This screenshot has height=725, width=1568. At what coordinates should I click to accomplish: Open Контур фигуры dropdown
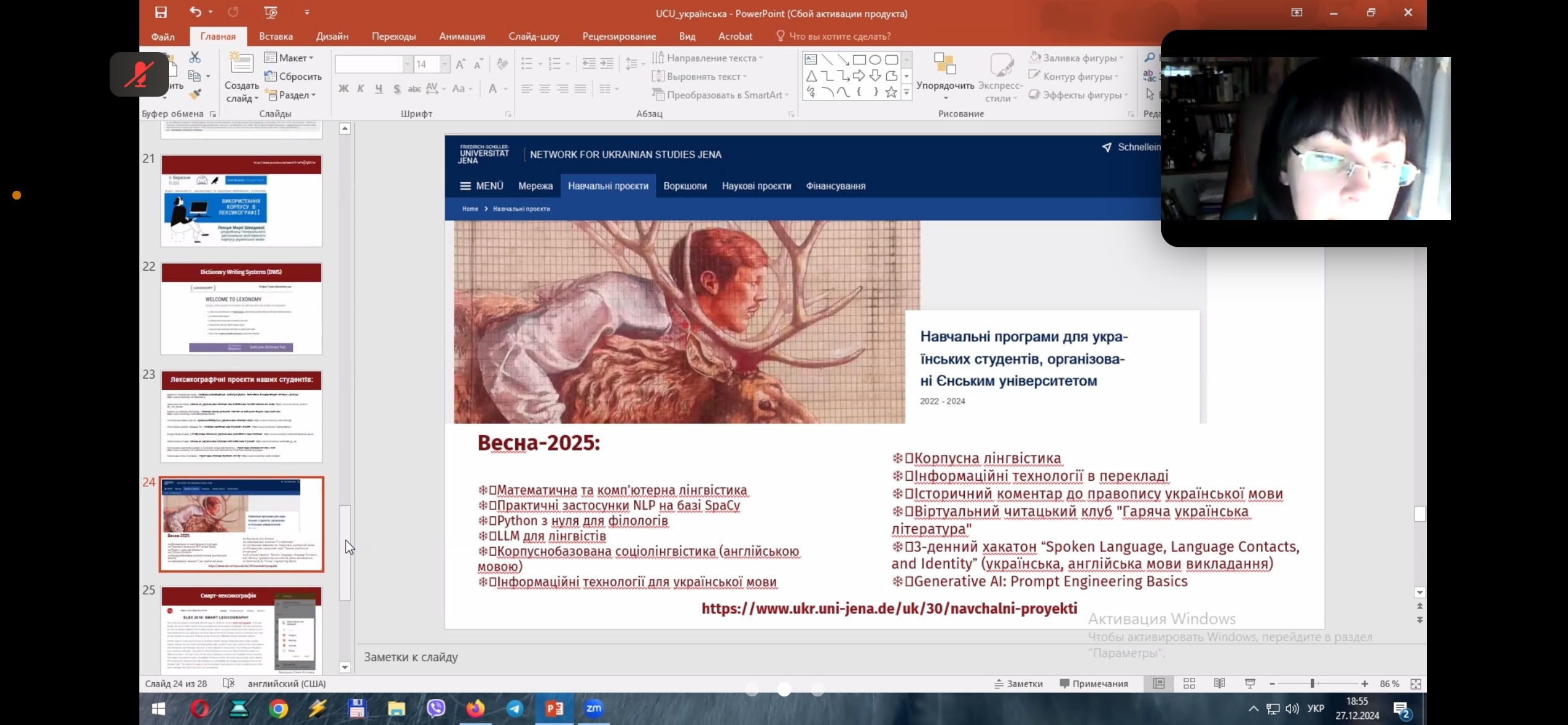point(1074,76)
